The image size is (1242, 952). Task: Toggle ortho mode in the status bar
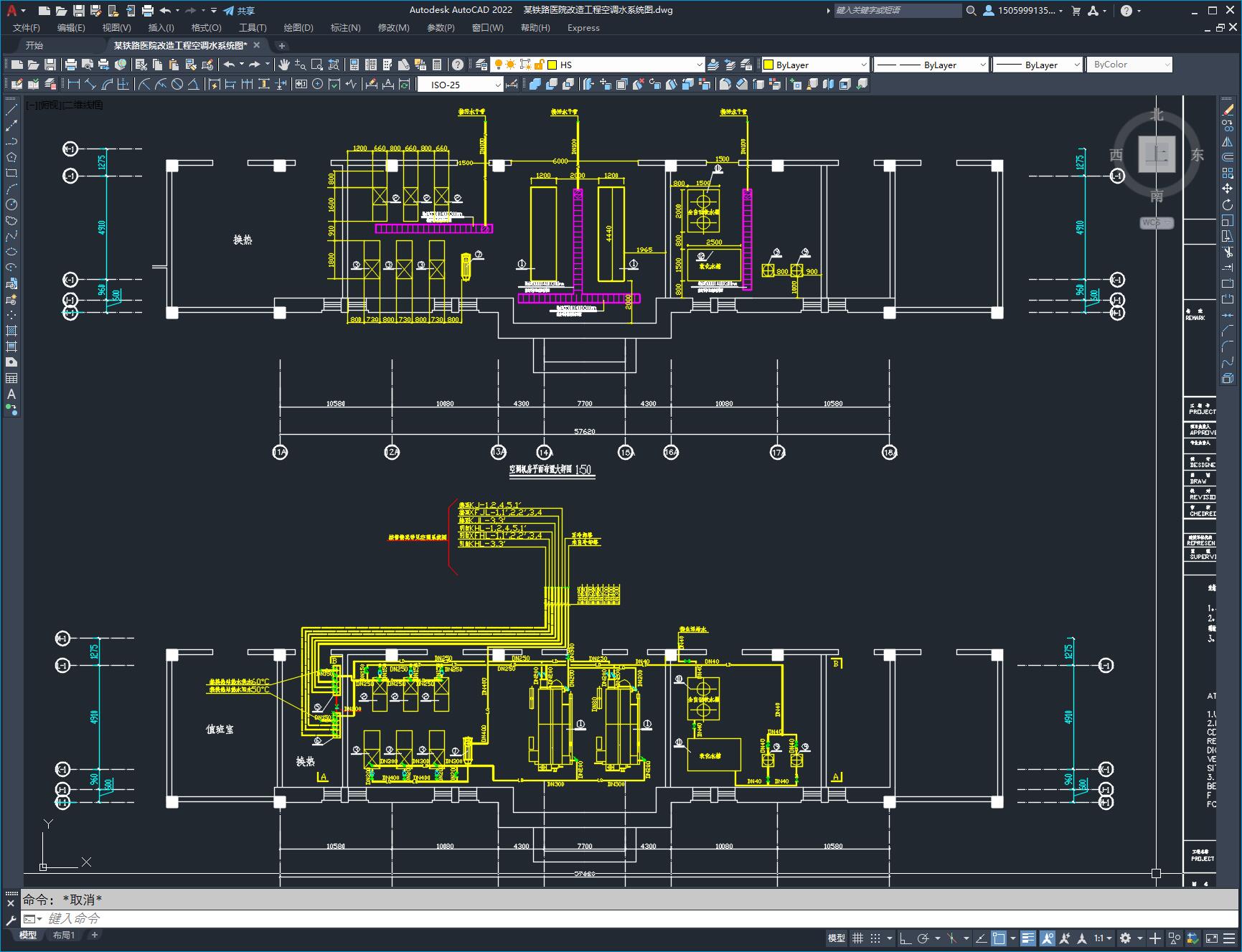click(905, 938)
